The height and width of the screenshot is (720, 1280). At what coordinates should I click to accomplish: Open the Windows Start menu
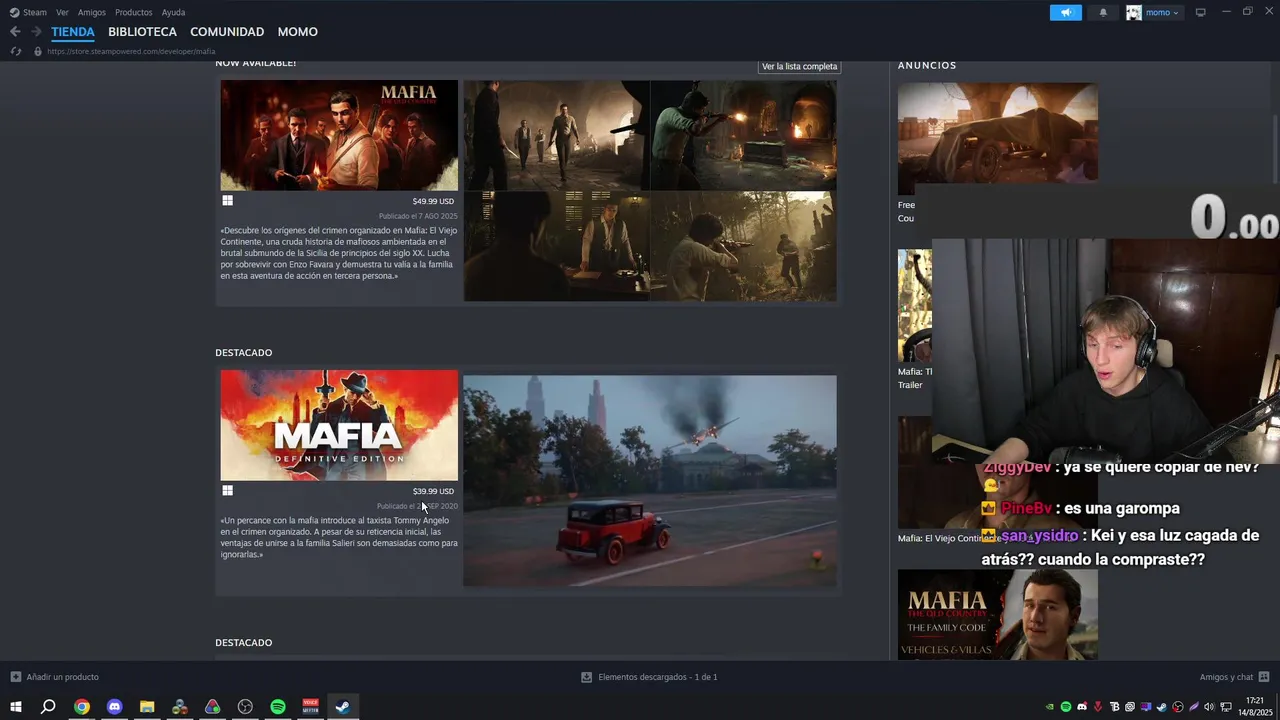[x=16, y=707]
